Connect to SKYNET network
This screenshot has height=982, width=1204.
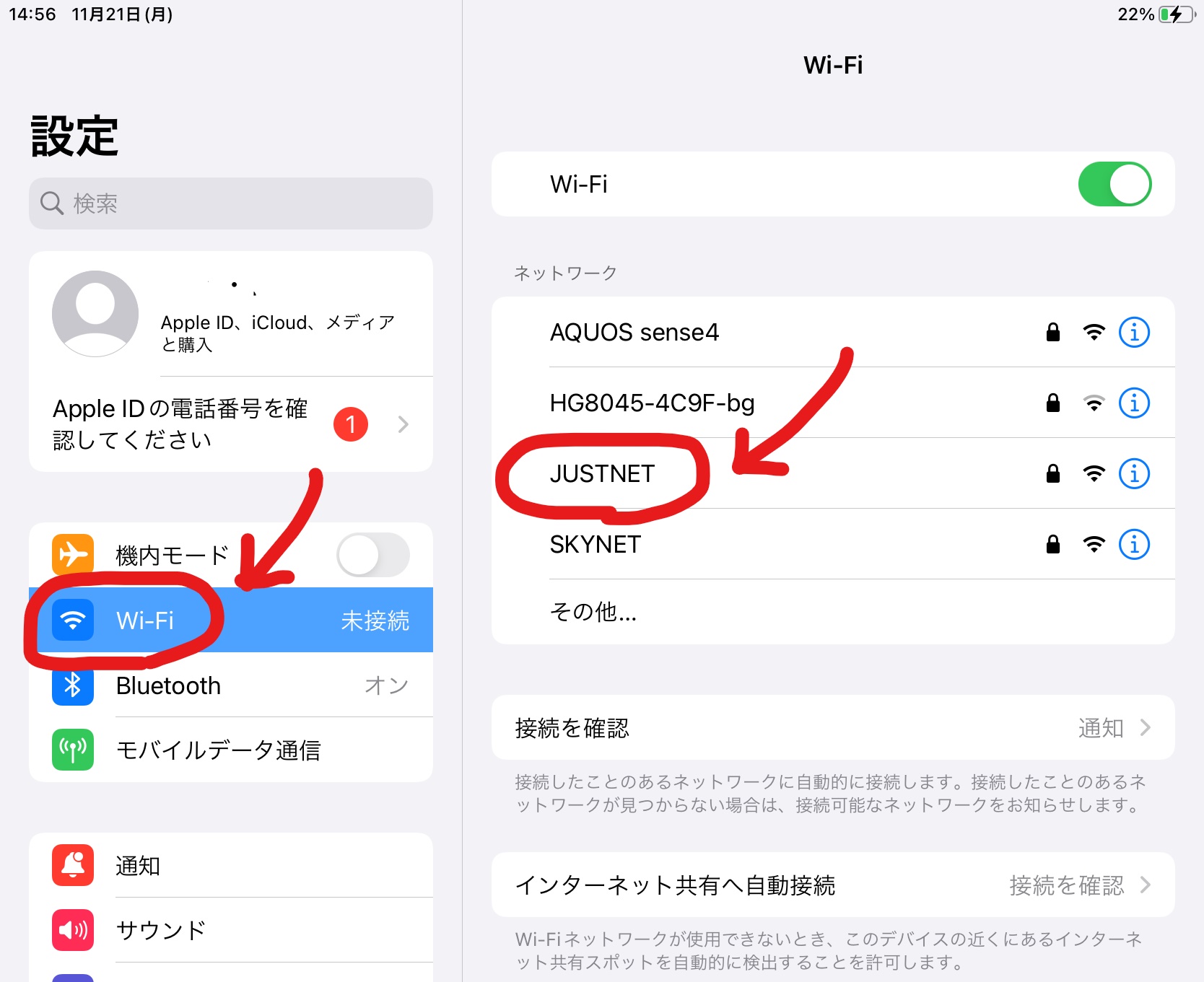(x=833, y=544)
